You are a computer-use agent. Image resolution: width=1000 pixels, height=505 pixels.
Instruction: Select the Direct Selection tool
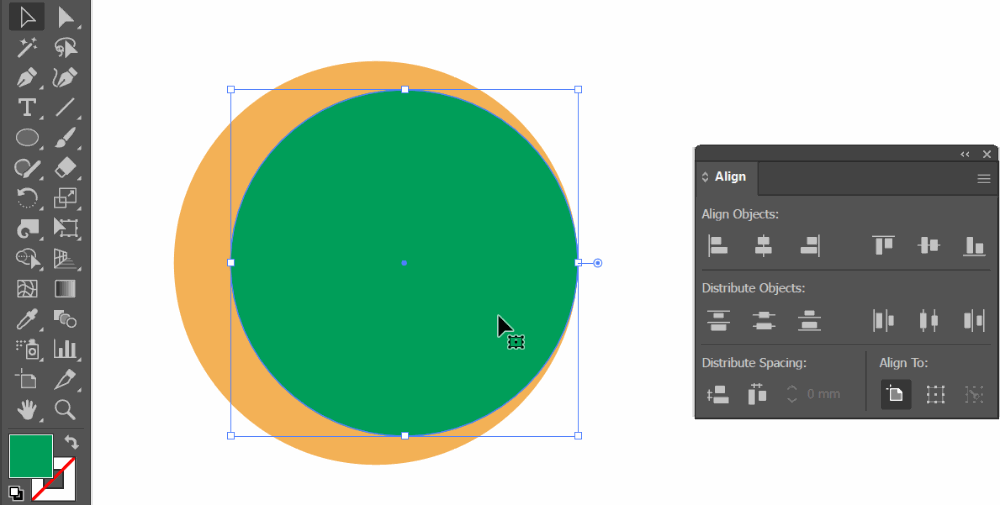[x=66, y=18]
